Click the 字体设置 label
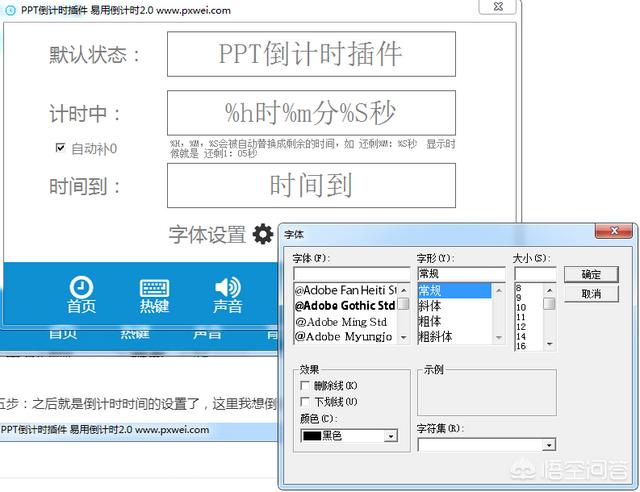The image size is (640, 492). pos(207,235)
